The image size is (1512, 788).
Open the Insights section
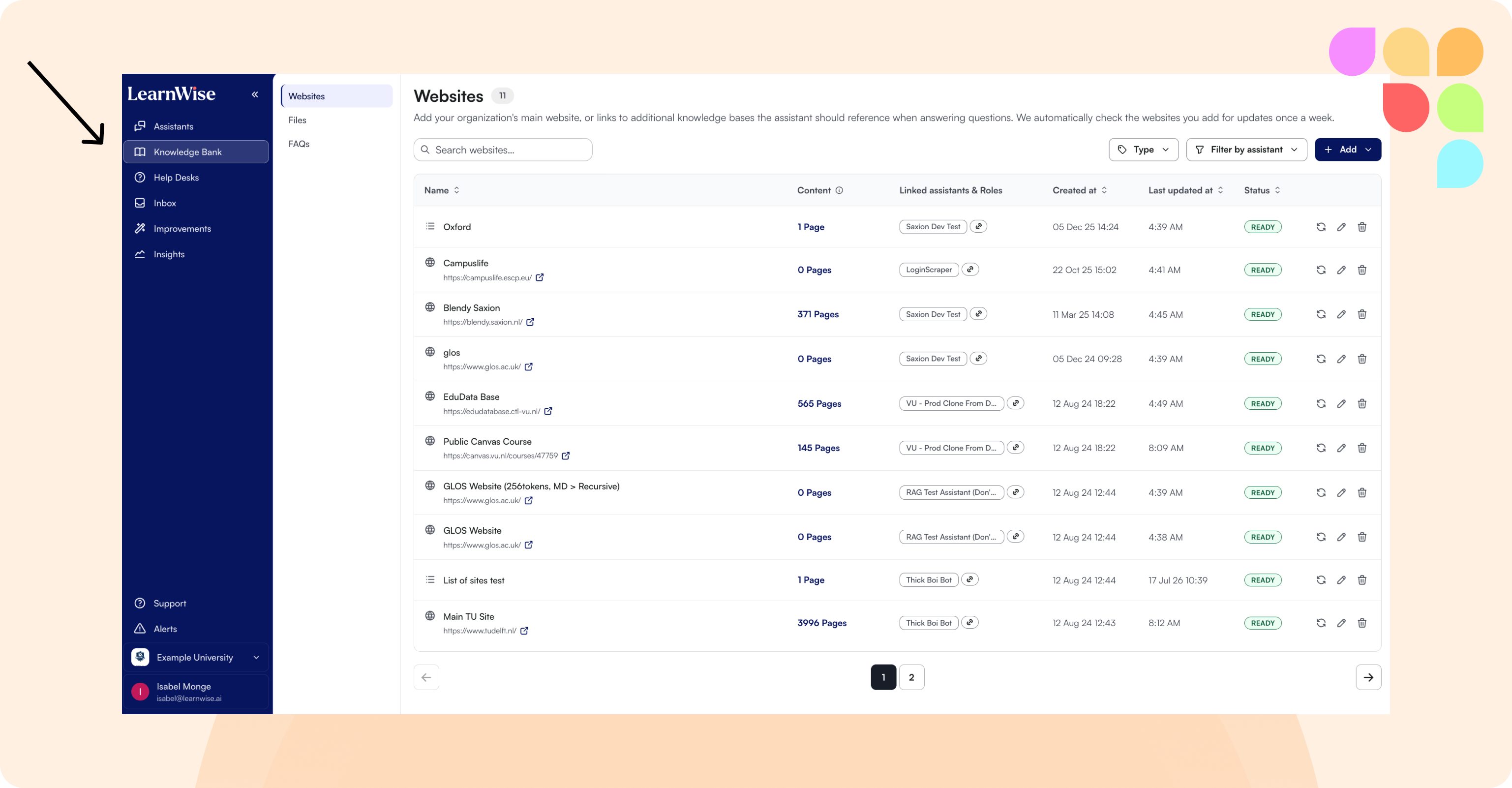(196, 254)
